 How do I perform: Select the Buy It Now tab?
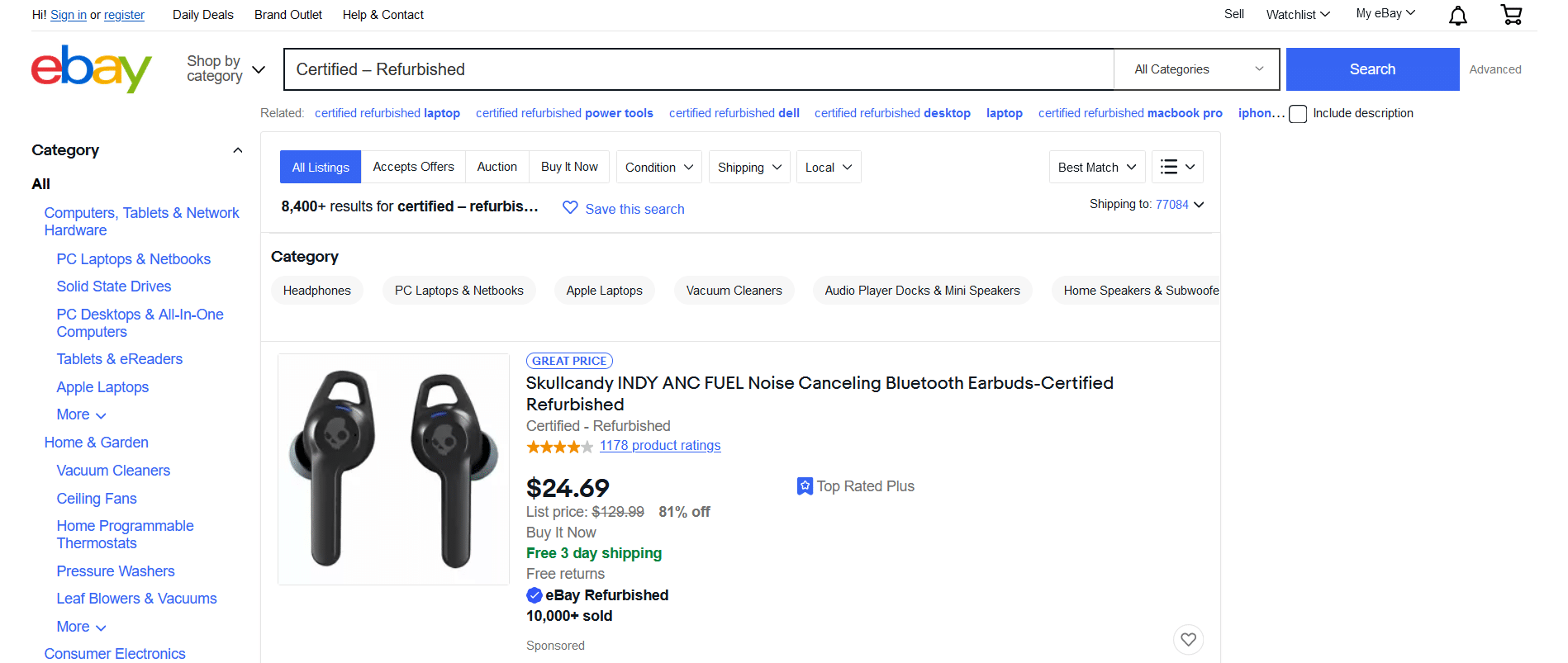pyautogui.click(x=569, y=167)
